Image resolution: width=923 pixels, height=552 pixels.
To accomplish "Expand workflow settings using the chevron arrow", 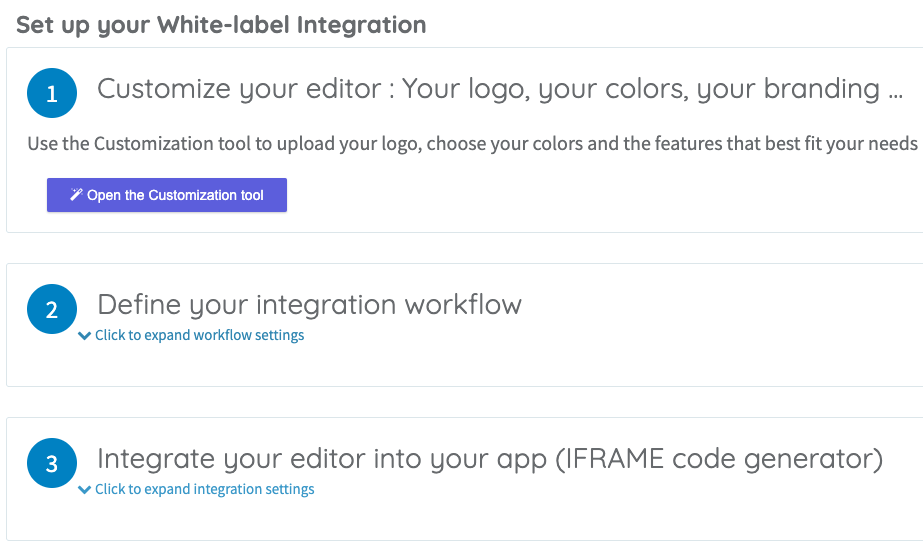I will point(84,336).
